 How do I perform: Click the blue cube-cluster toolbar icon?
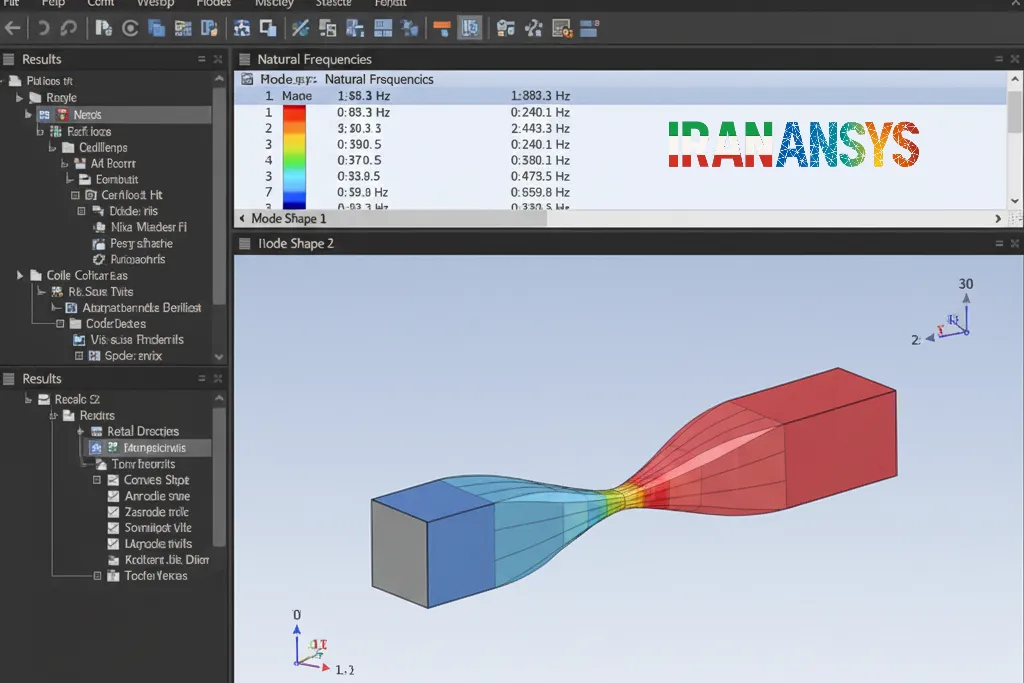coord(409,28)
